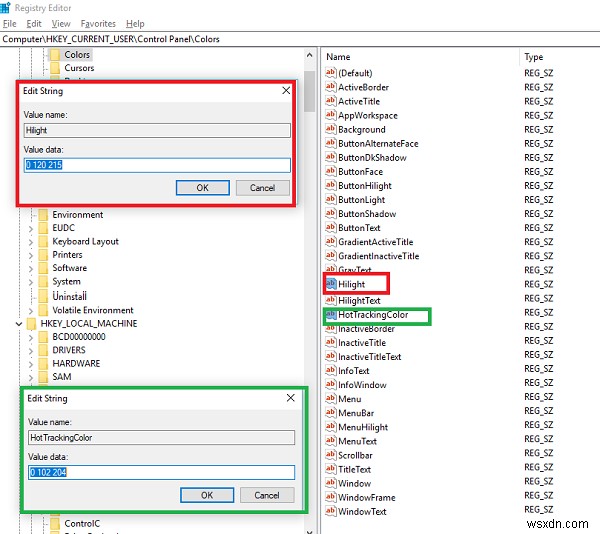Viewport: 600px width, 534px height.
Task: Expand the Volatile Environment tree node
Action: coord(31,310)
